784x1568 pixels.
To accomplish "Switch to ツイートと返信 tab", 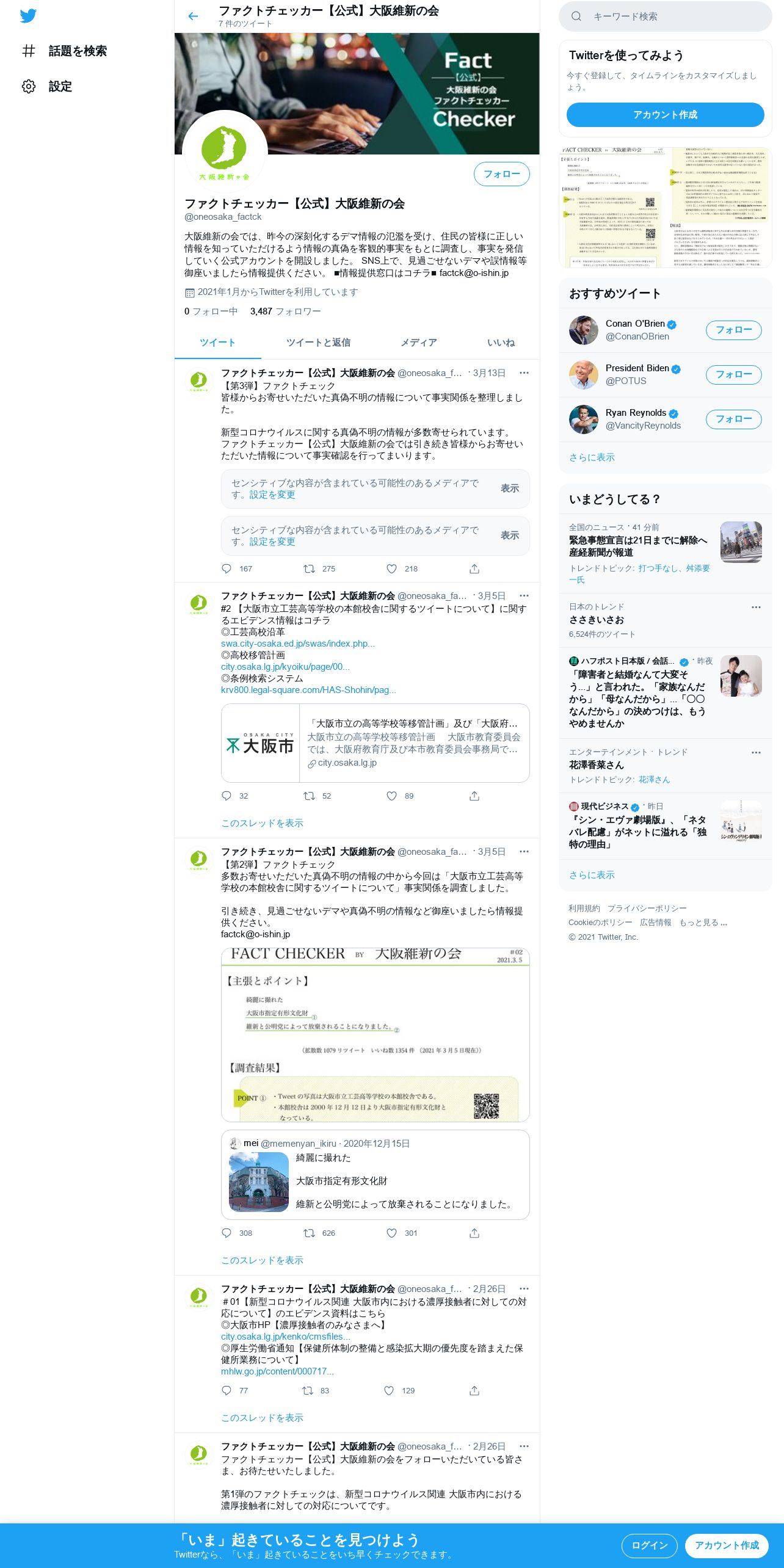I will pos(318,343).
